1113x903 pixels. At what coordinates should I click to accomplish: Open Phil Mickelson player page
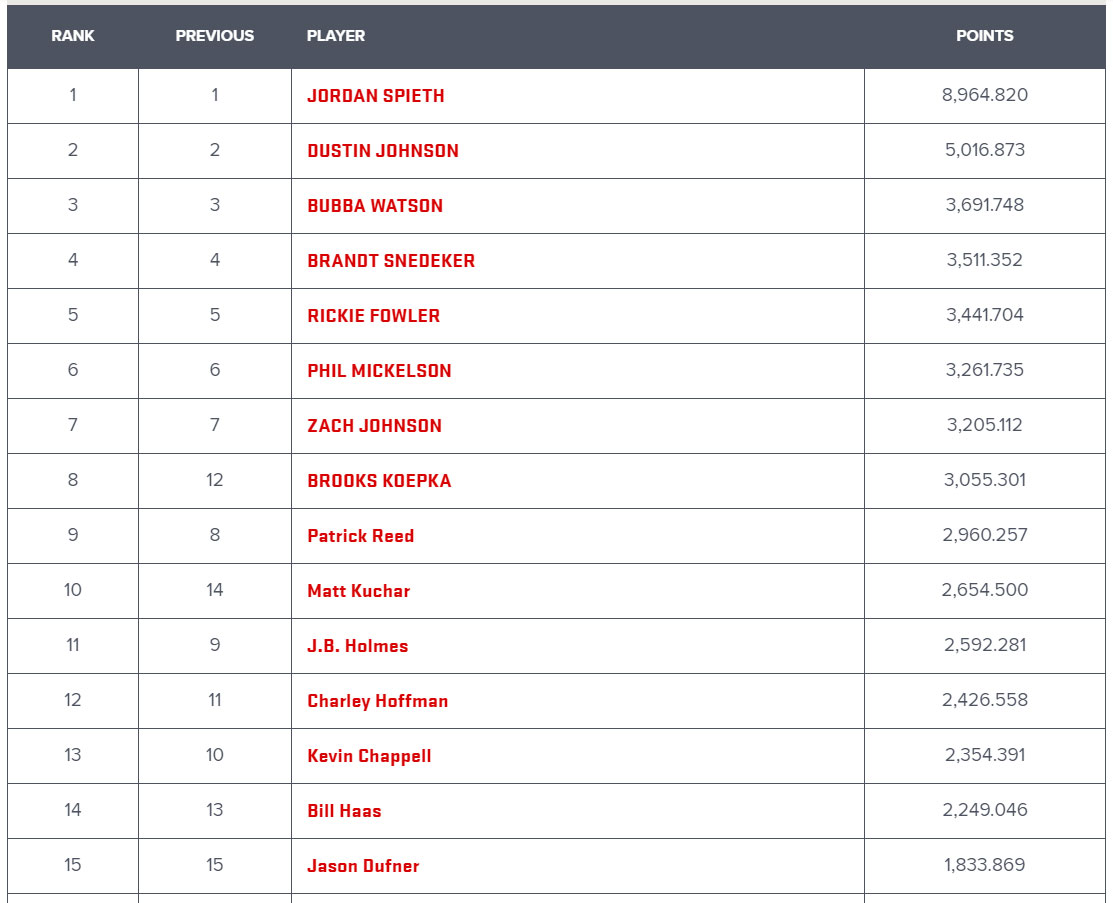pos(379,371)
